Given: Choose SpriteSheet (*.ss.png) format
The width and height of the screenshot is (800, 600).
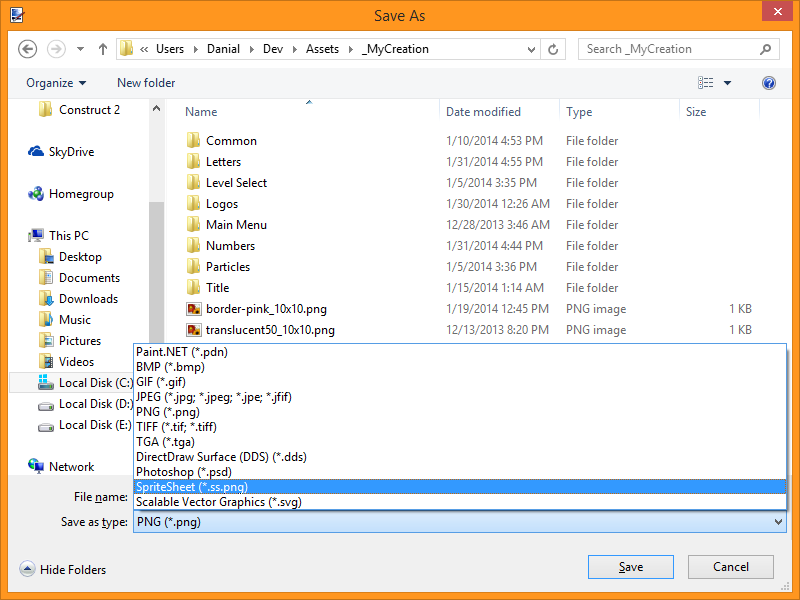Looking at the screenshot, I should [x=460, y=487].
